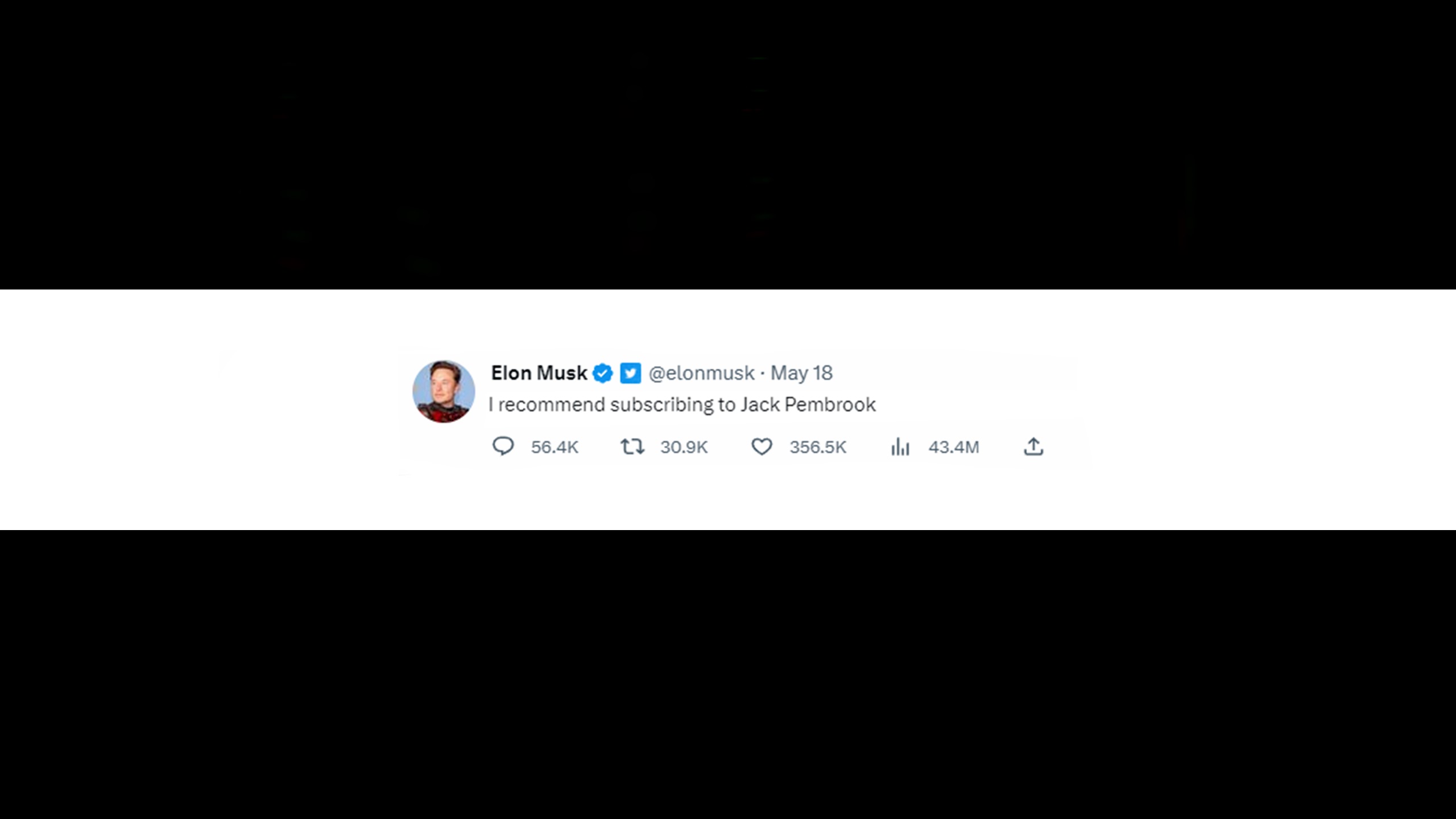This screenshot has height=819, width=1456.
Task: Click the 43.4M views count
Action: (x=954, y=447)
